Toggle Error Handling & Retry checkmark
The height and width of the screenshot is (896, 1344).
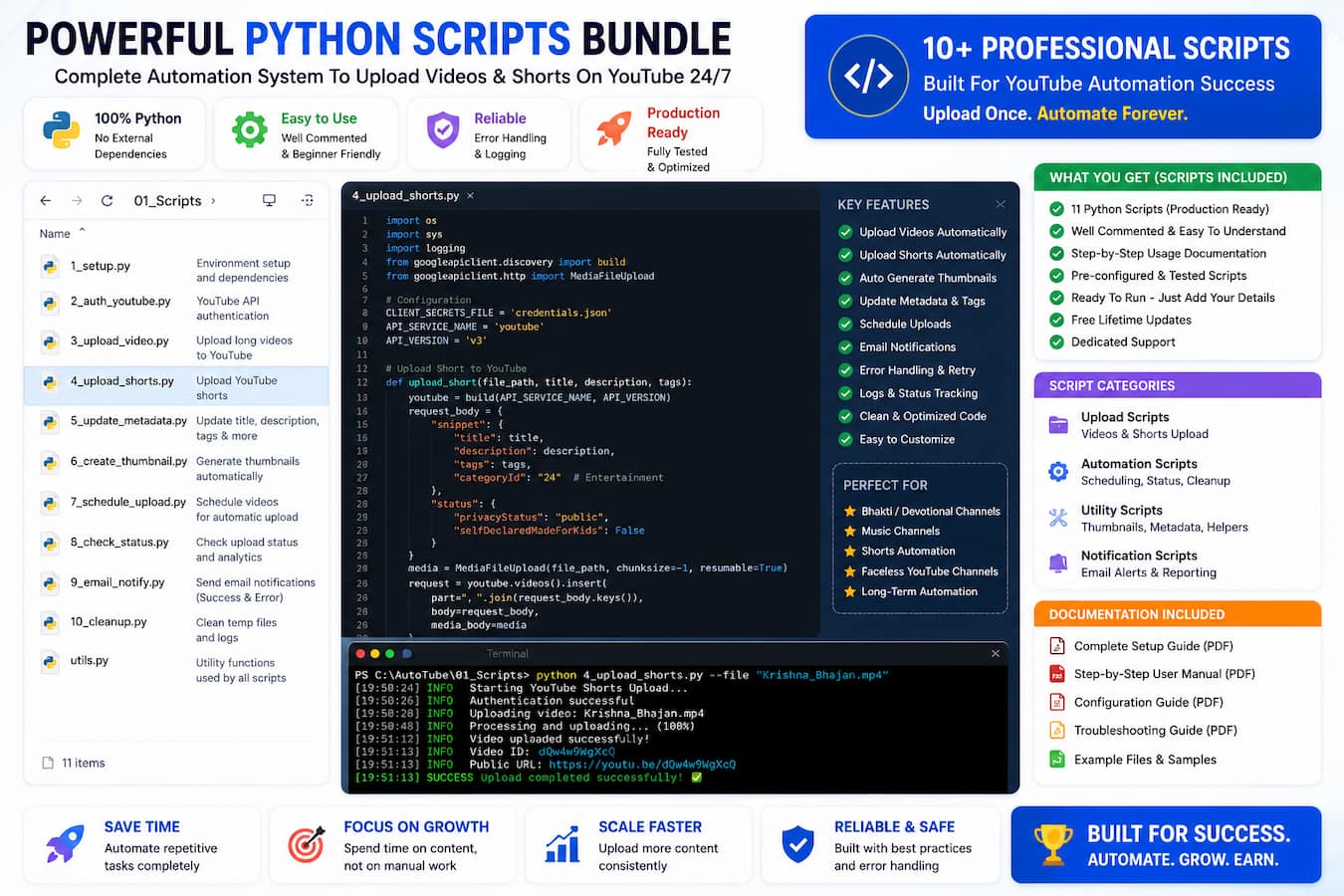tap(845, 370)
